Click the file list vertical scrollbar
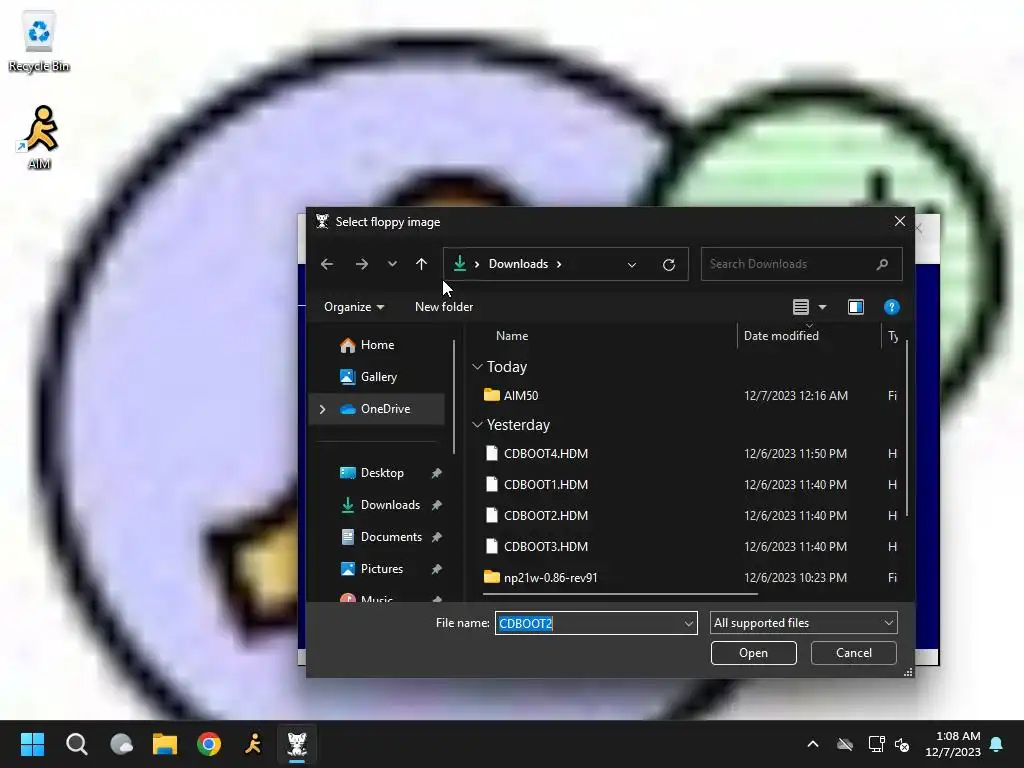The image size is (1024, 768). click(x=907, y=428)
